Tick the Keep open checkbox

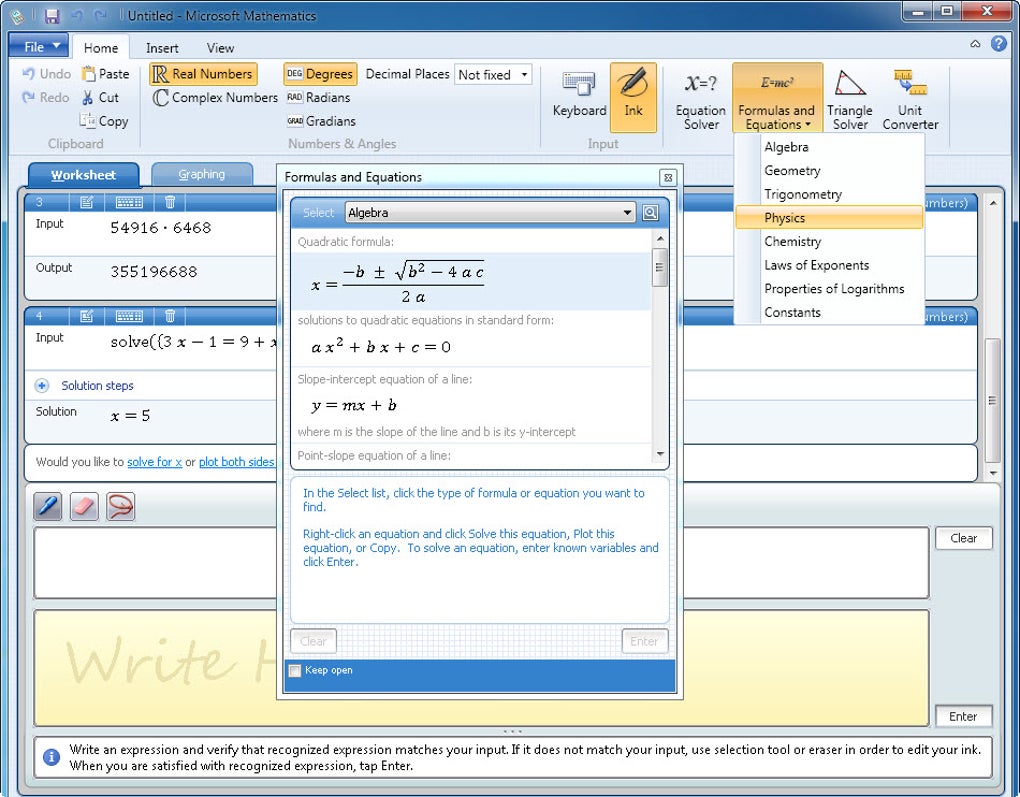[295, 671]
